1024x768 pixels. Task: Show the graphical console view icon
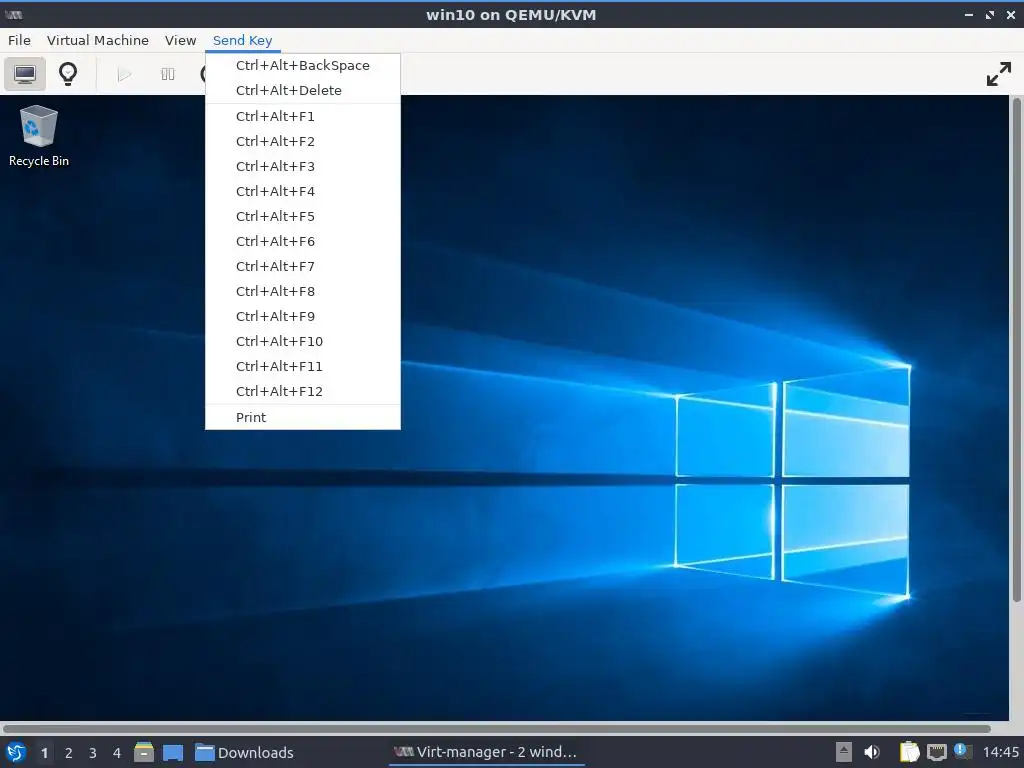(25, 74)
